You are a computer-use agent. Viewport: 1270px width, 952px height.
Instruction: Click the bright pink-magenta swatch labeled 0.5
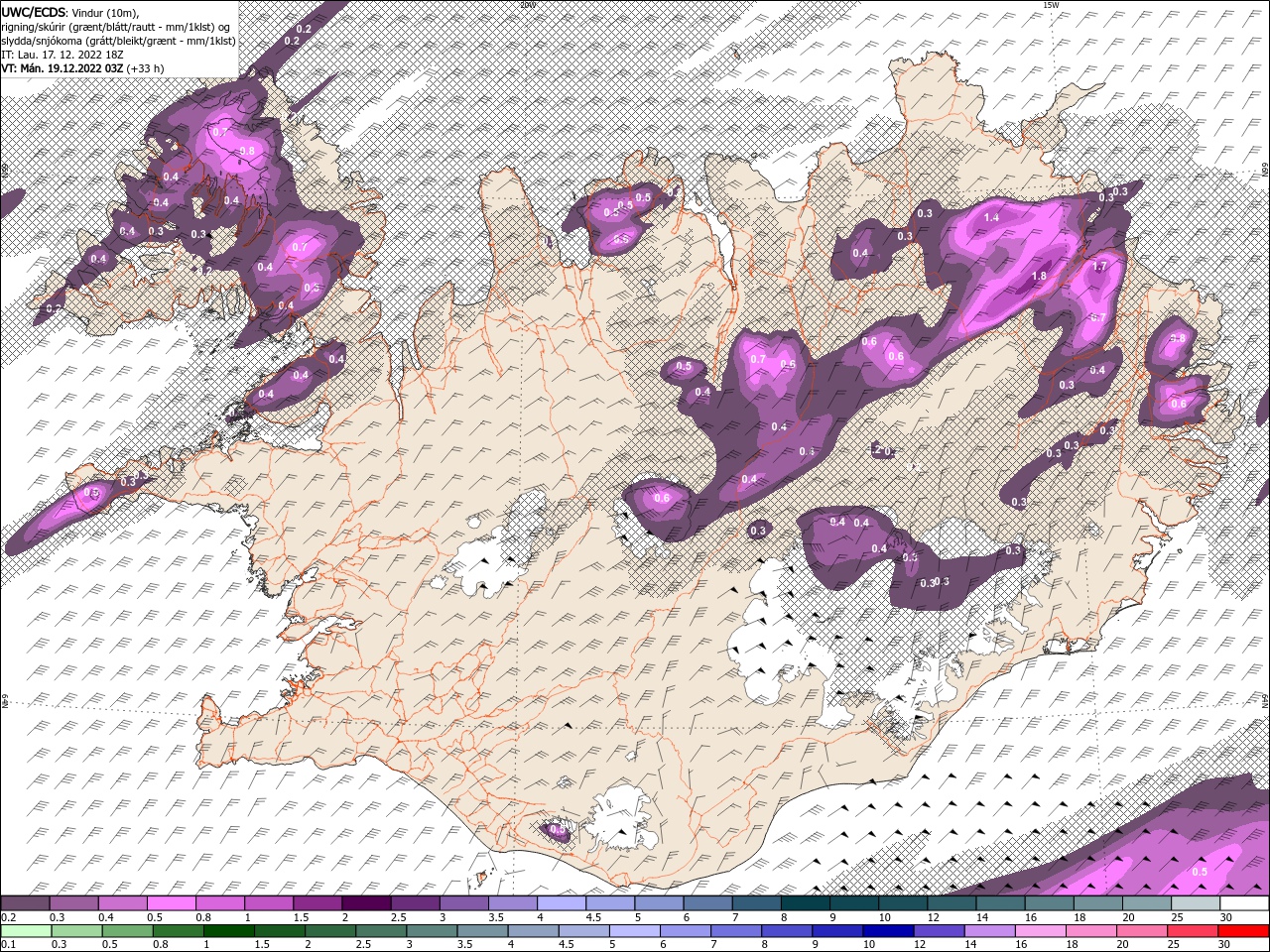(x=171, y=903)
